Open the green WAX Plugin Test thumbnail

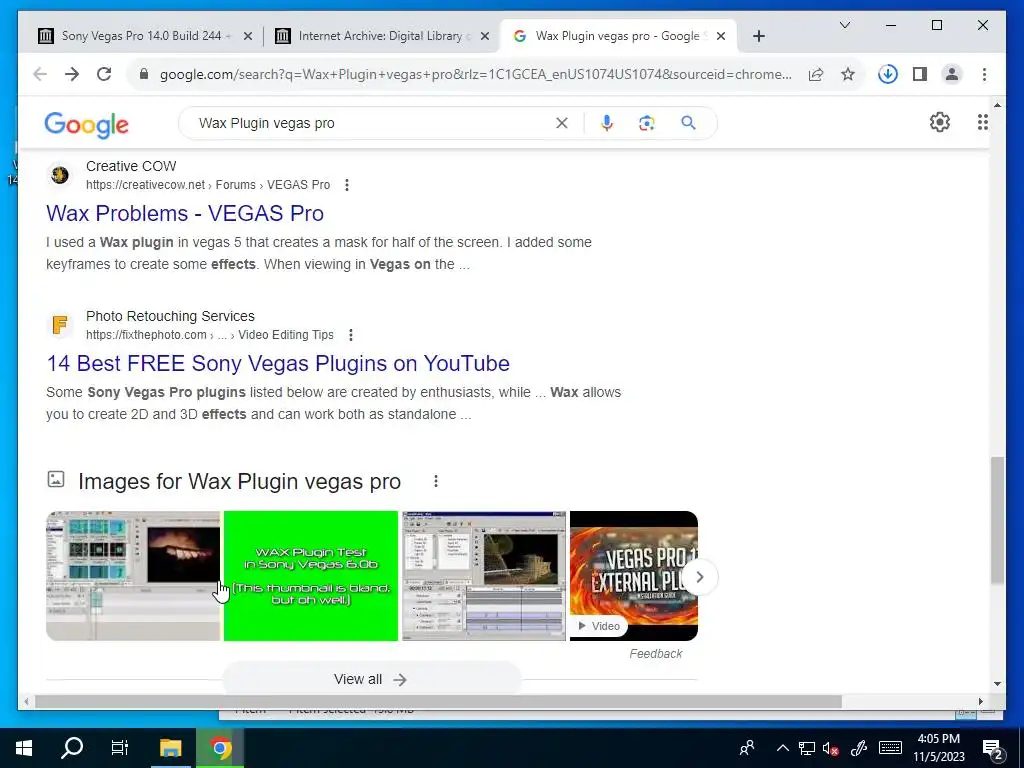(x=311, y=576)
